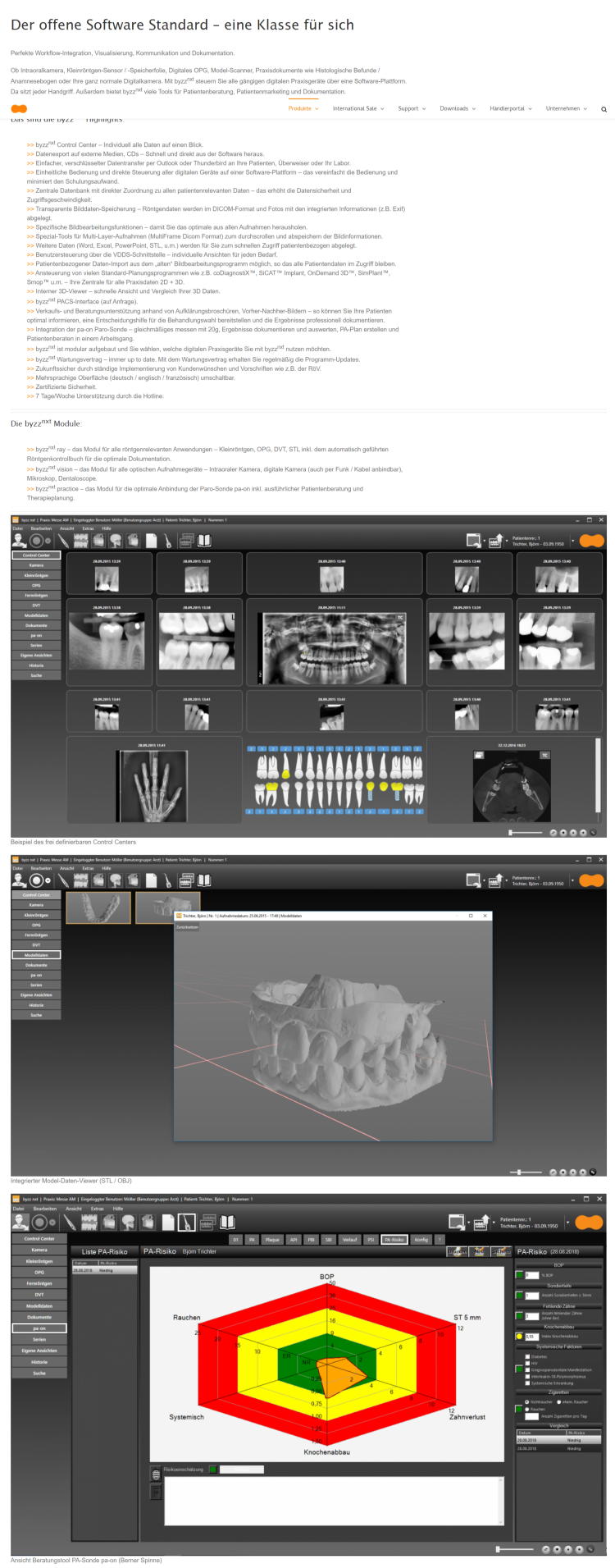Viewport: 615px width, 1568px height.
Task: Click the Index Knochenabbau value field
Action: pos(532,1337)
